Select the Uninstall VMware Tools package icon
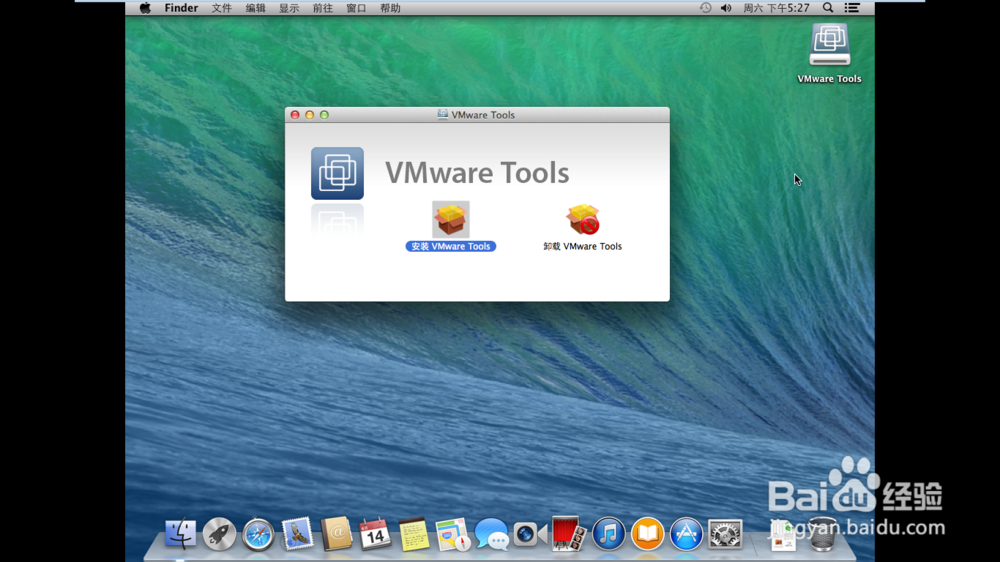Screen dimensions: 1000x562 tap(582, 219)
